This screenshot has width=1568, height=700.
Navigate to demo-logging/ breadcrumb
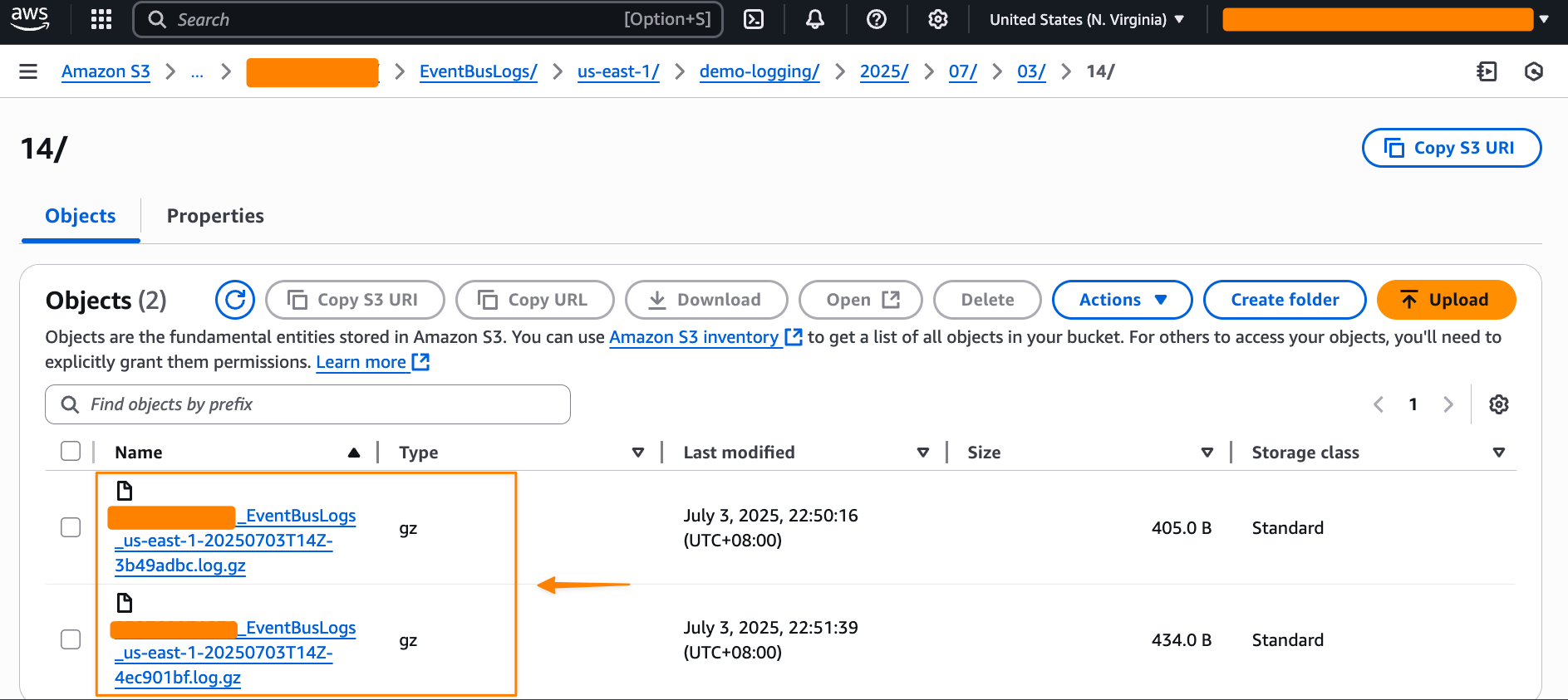tap(759, 71)
